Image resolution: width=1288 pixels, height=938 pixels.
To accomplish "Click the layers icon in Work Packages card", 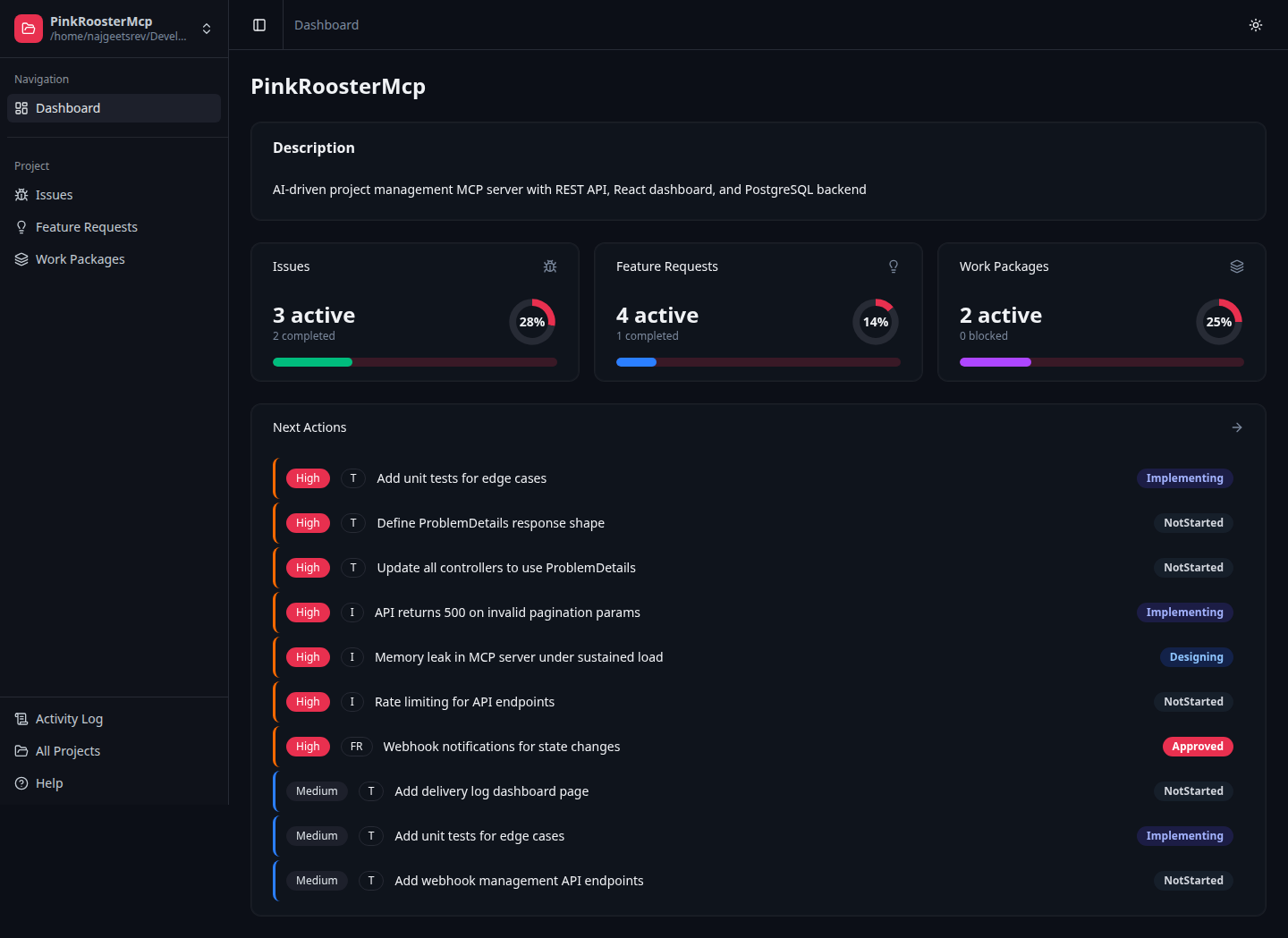I will pyautogui.click(x=1237, y=266).
